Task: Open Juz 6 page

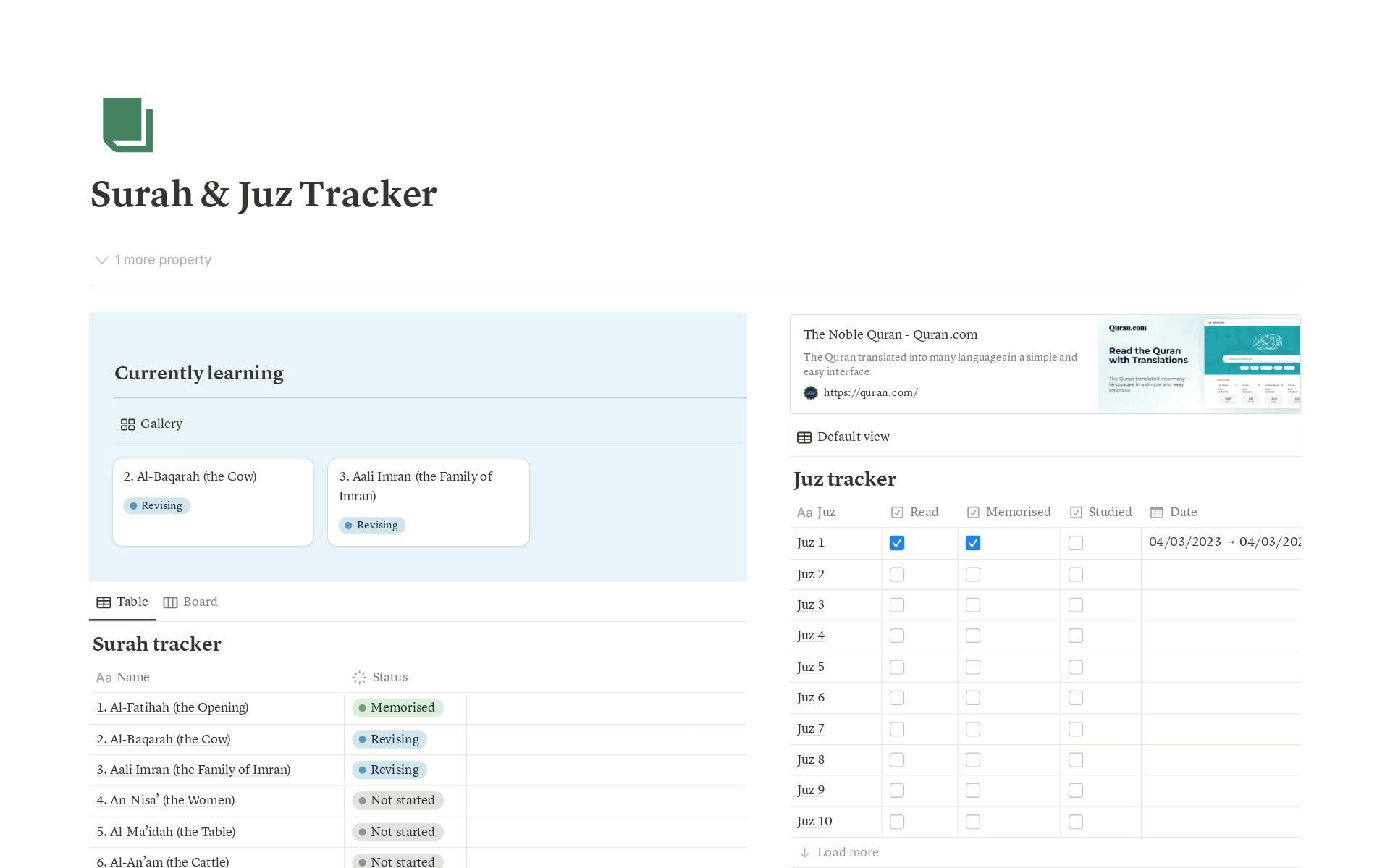Action: point(811,698)
